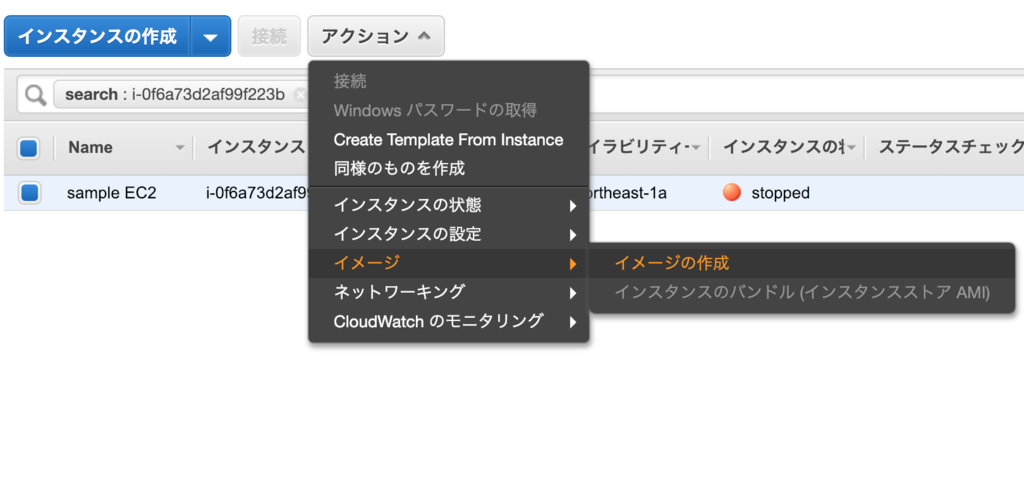The image size is (1024, 484).
Task: Choose Windows パスワードの取得 menu item
Action: pos(449,110)
